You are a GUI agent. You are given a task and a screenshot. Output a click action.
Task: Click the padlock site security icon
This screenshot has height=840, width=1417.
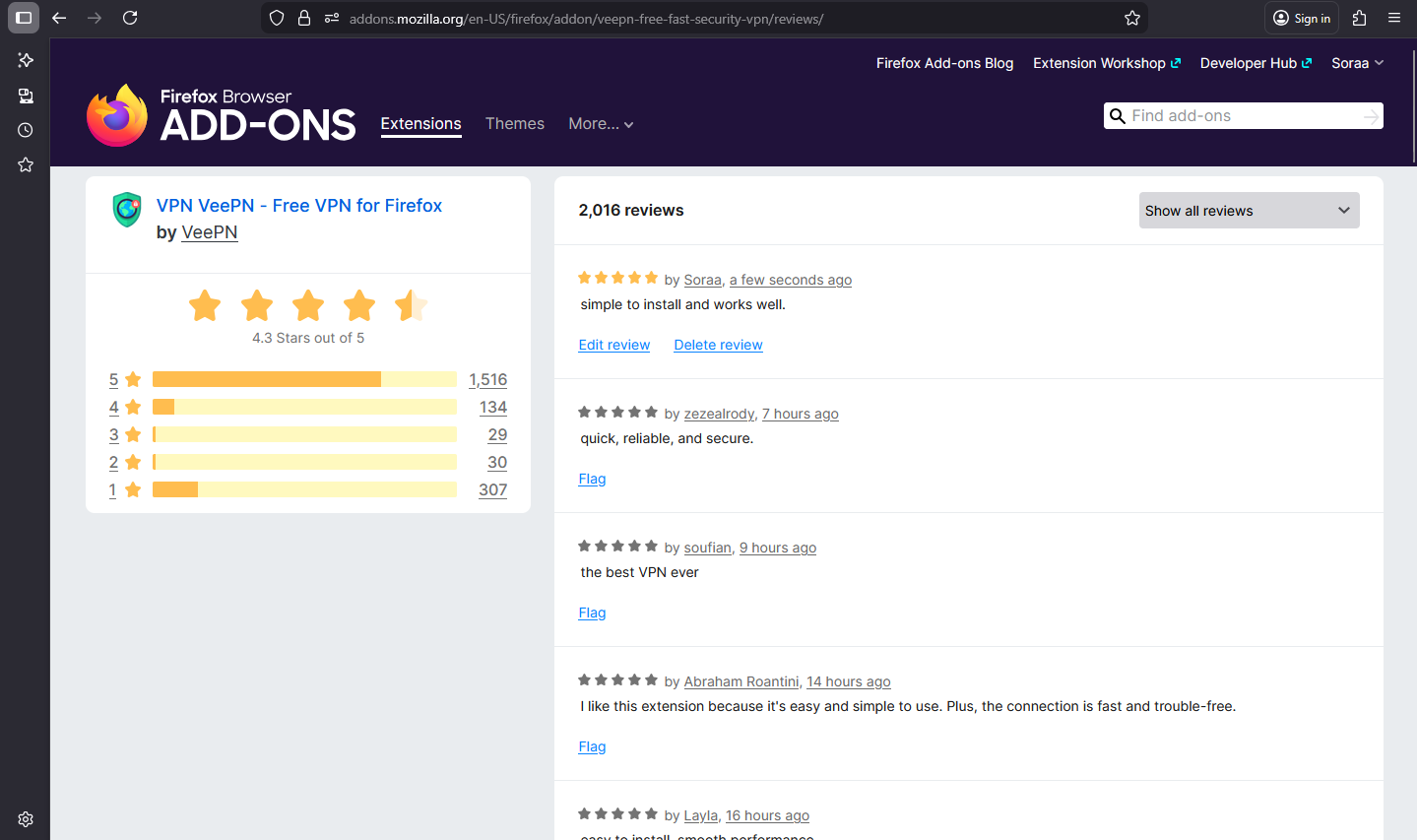(304, 18)
